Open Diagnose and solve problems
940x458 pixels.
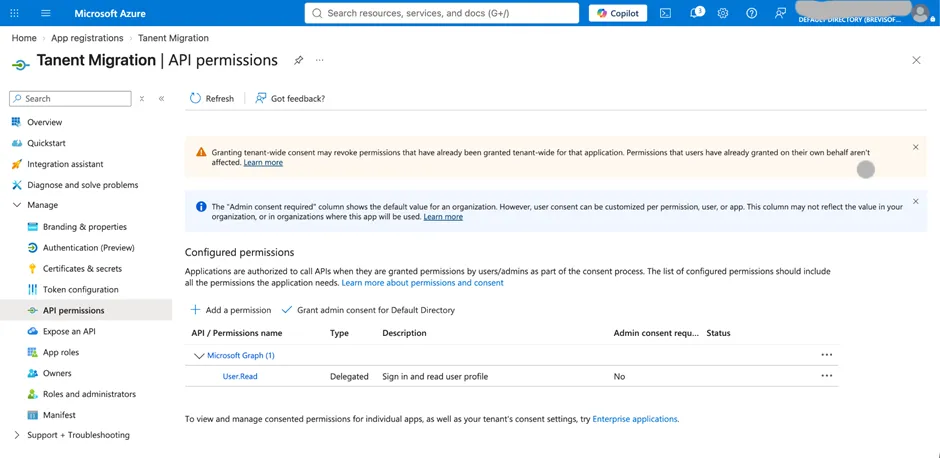pyautogui.click(x=83, y=185)
